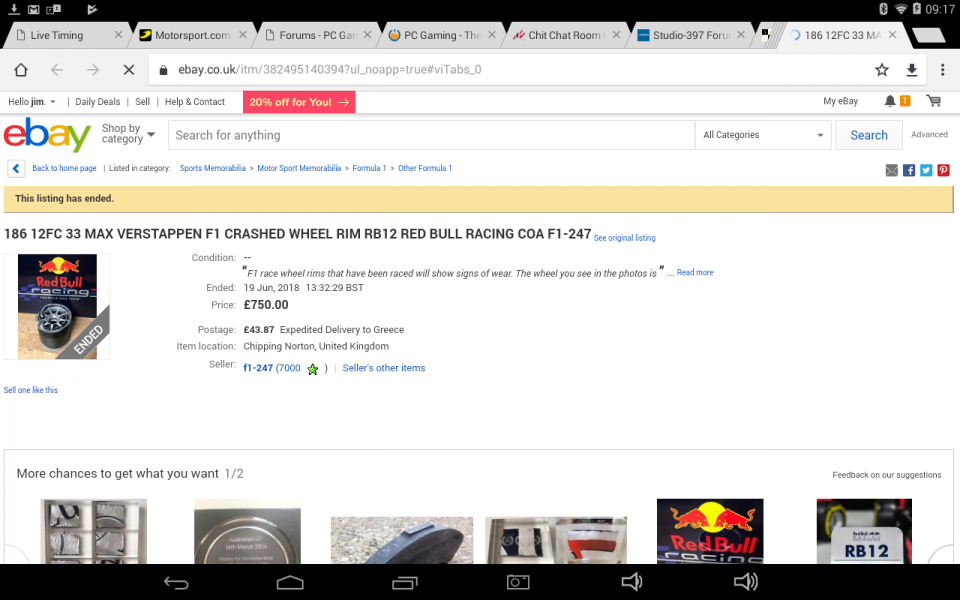Tap the Android home navigation button
Screen dimensions: 960x600
290,582
